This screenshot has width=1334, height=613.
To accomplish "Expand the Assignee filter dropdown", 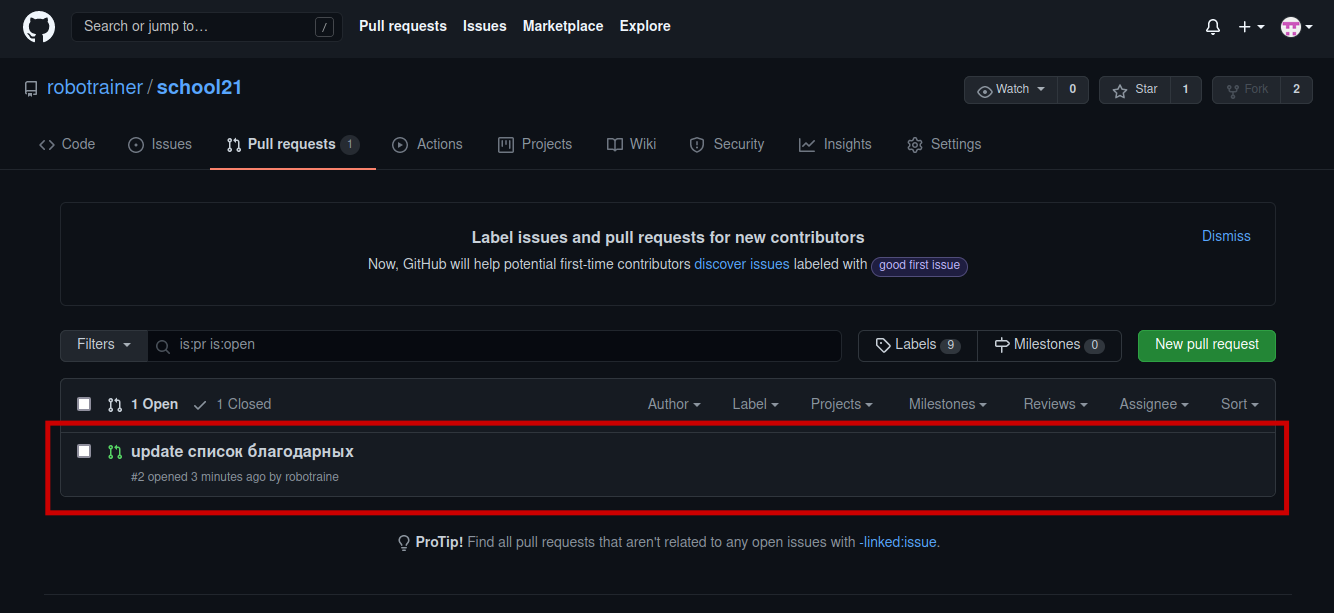I will [1154, 404].
